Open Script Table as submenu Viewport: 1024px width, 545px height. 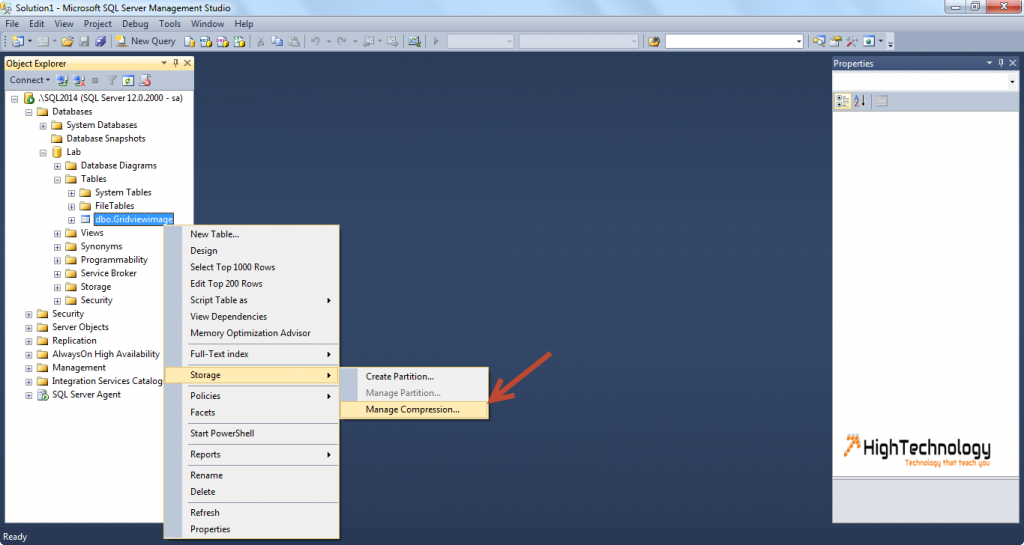pyautogui.click(x=251, y=300)
